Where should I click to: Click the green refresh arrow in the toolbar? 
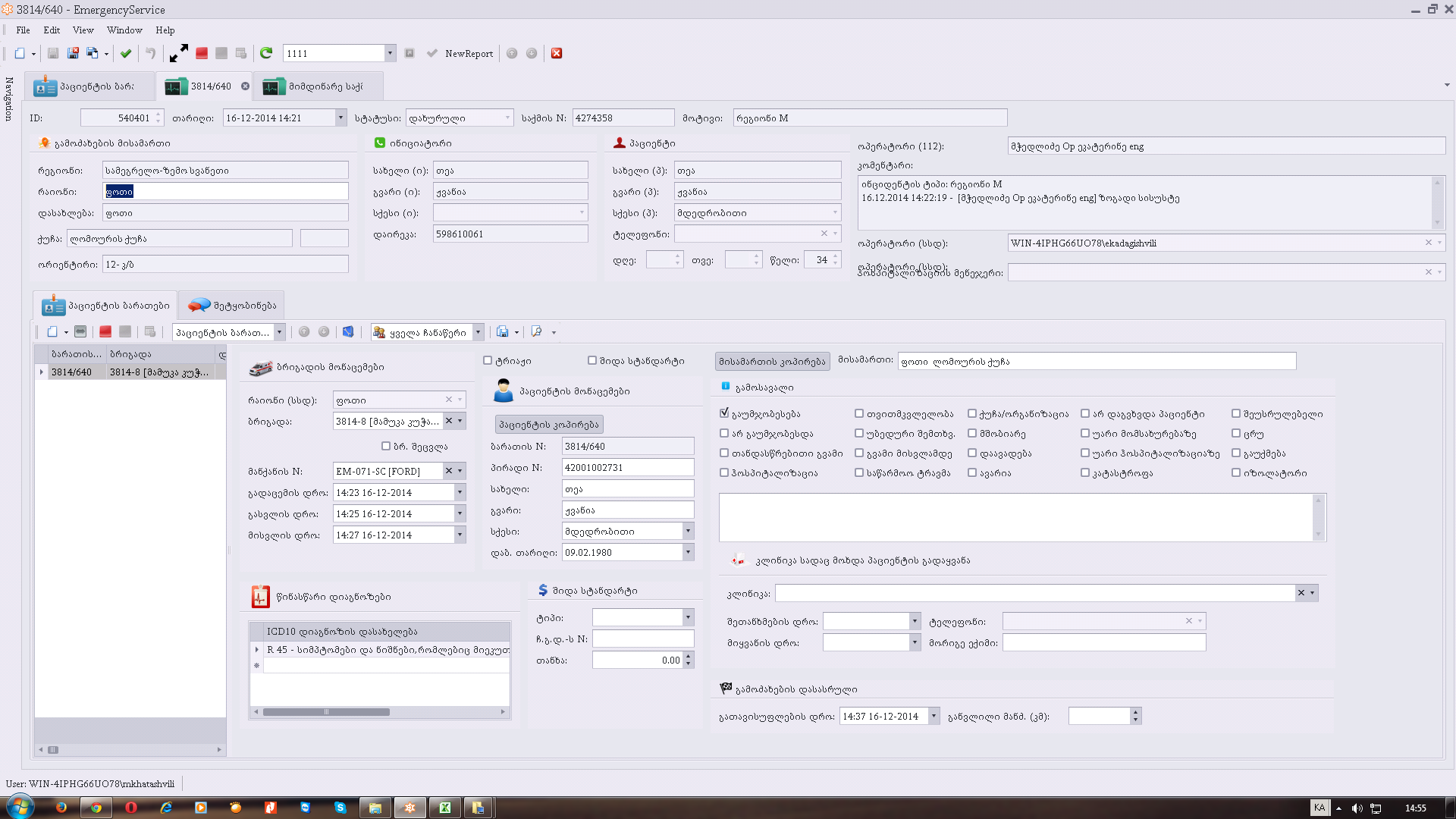point(266,53)
